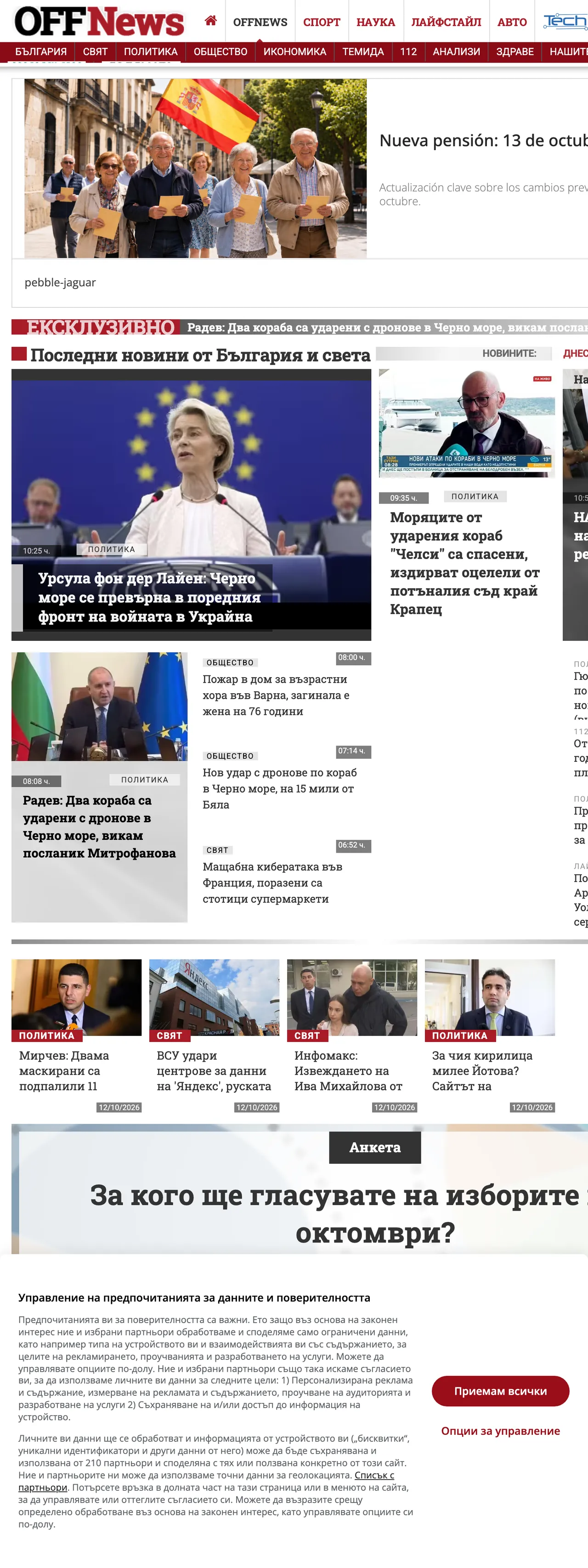Viewport: 588px width, 1568px height.
Task: Click the 'Последни новини от България и света' heading
Action: tap(200, 355)
